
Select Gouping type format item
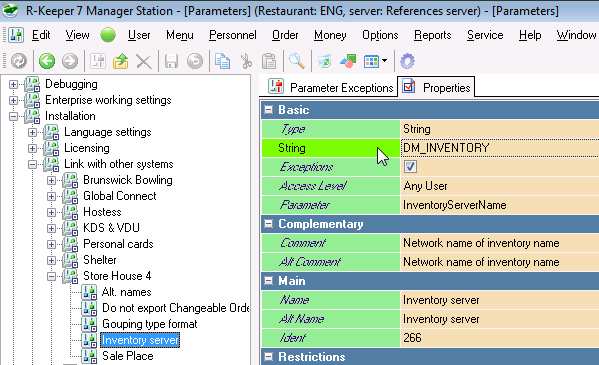click(x=149, y=324)
